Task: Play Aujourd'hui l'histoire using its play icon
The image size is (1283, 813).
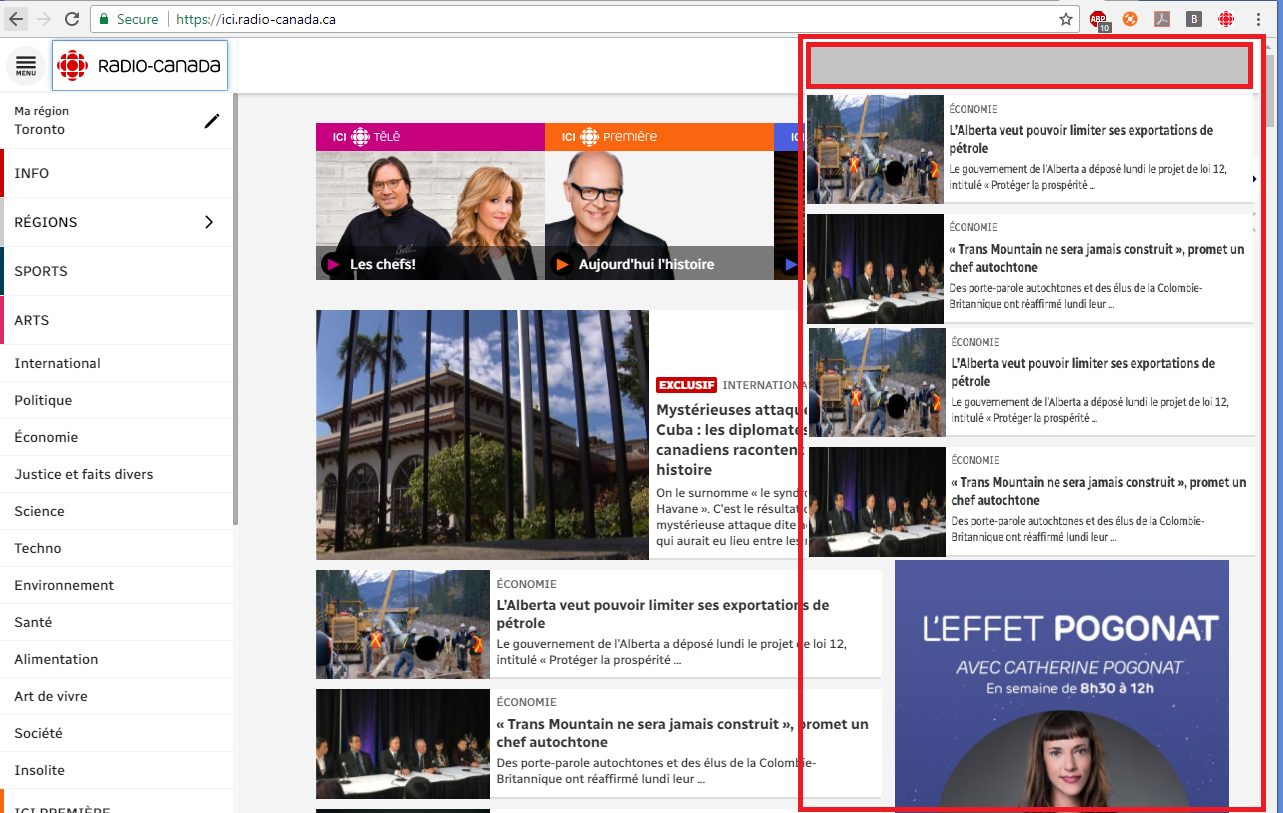Action: coord(563,265)
